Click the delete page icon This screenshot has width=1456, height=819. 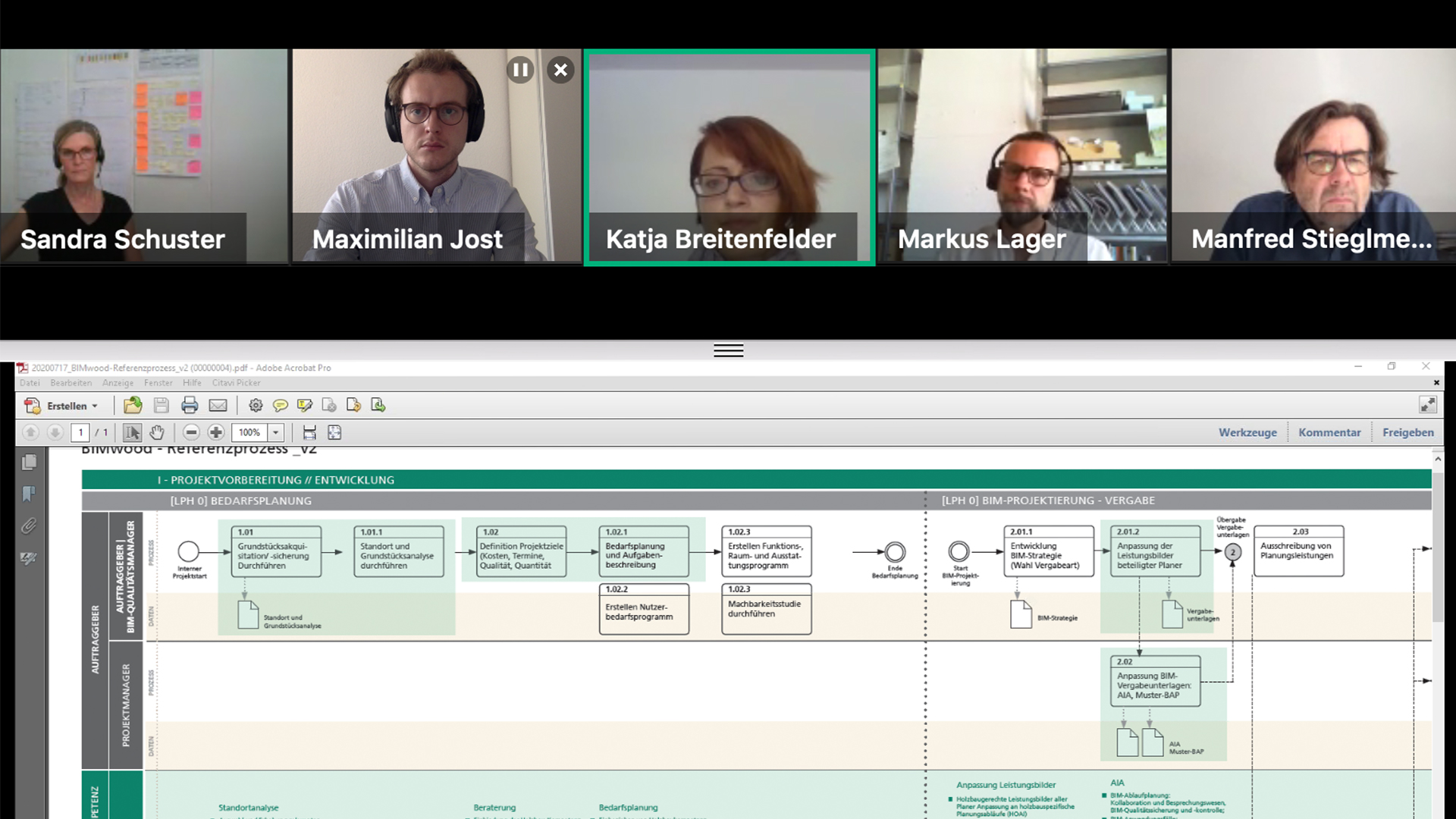[x=329, y=405]
